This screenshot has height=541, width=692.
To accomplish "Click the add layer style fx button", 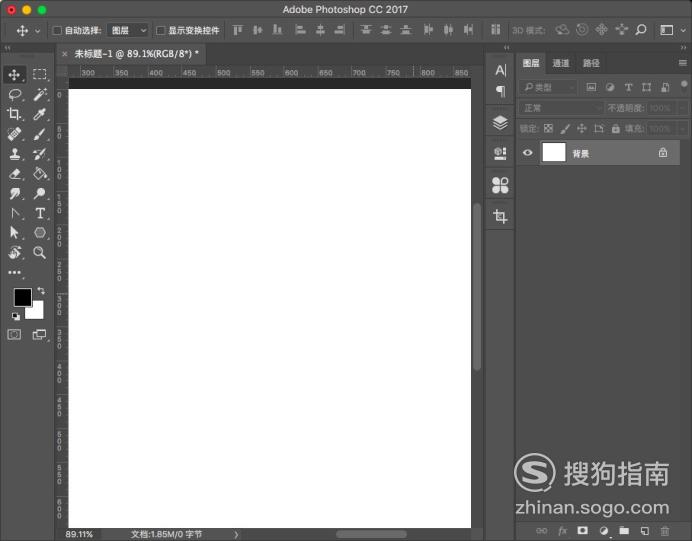I will [x=562, y=530].
